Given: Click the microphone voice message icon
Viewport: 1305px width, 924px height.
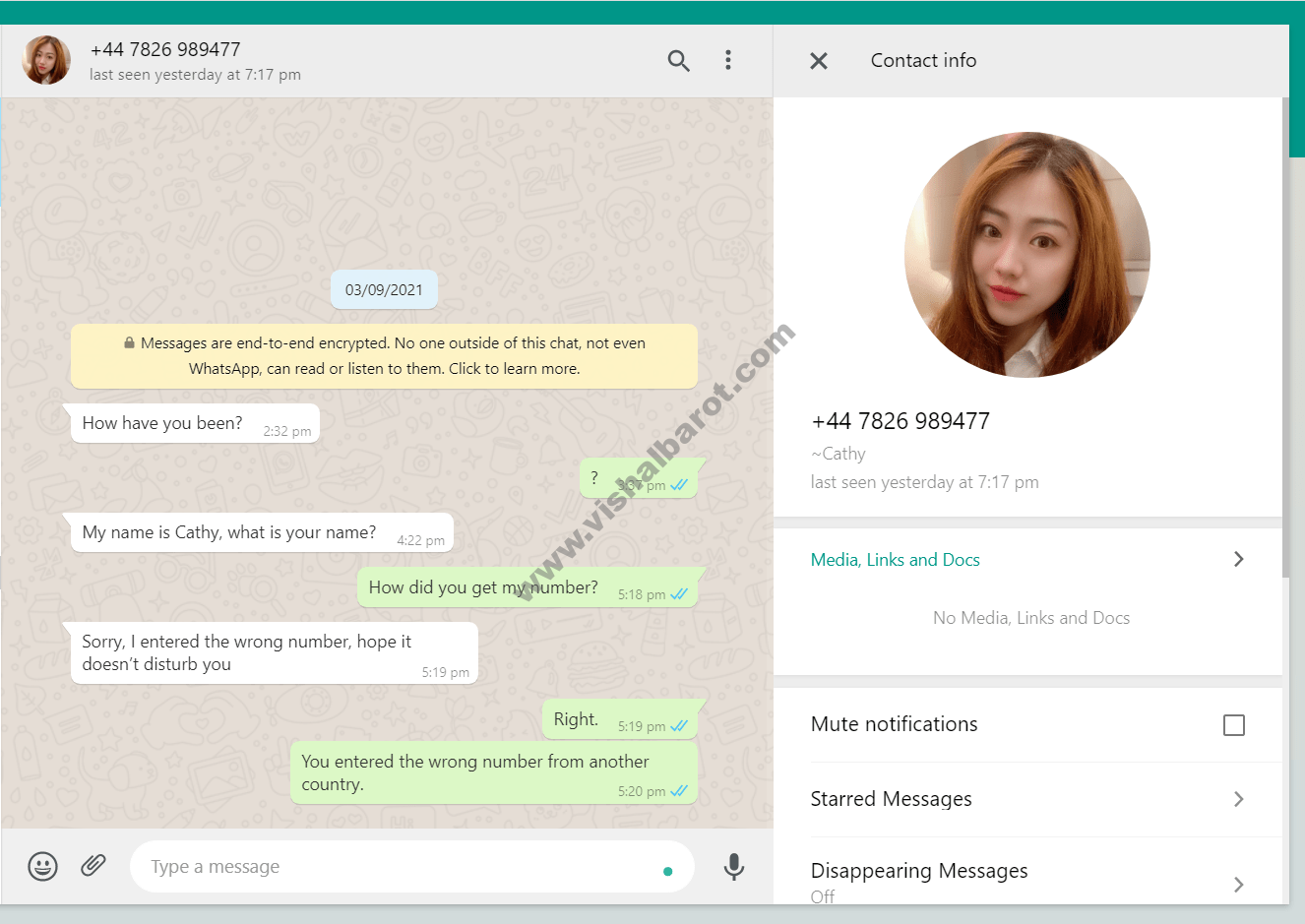Looking at the screenshot, I should [x=734, y=866].
